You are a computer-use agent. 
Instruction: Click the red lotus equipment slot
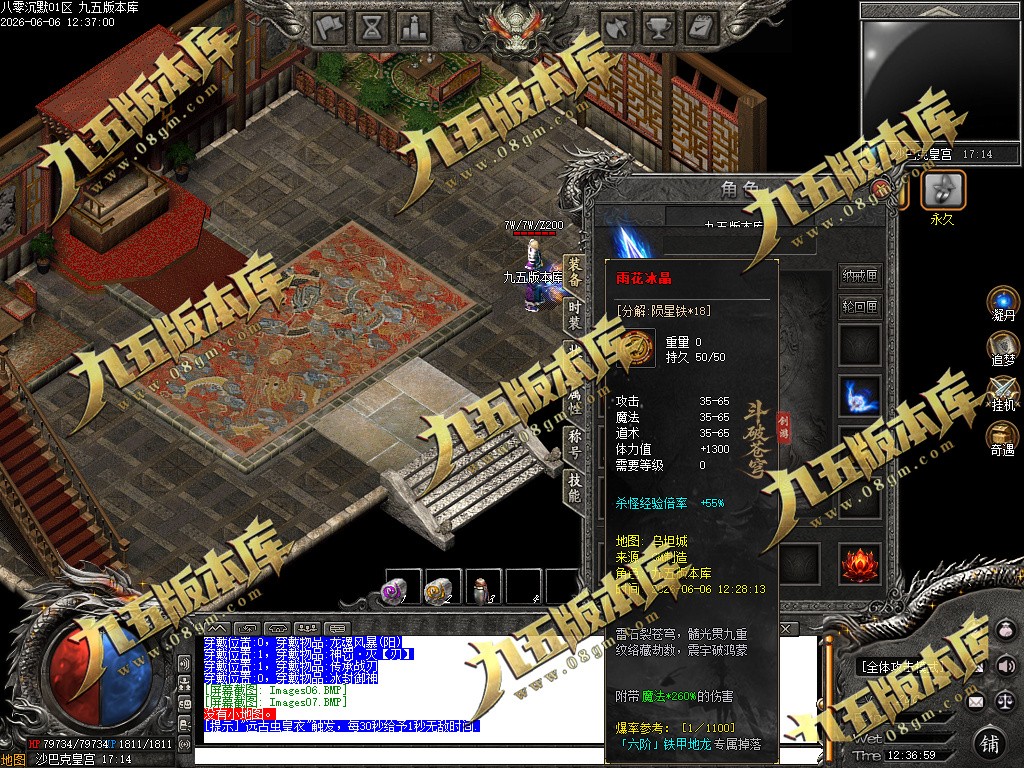pyautogui.click(x=859, y=564)
